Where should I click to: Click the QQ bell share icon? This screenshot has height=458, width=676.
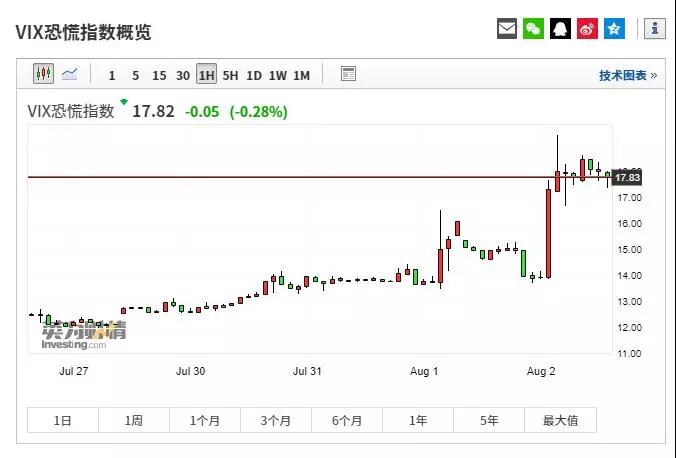click(561, 29)
